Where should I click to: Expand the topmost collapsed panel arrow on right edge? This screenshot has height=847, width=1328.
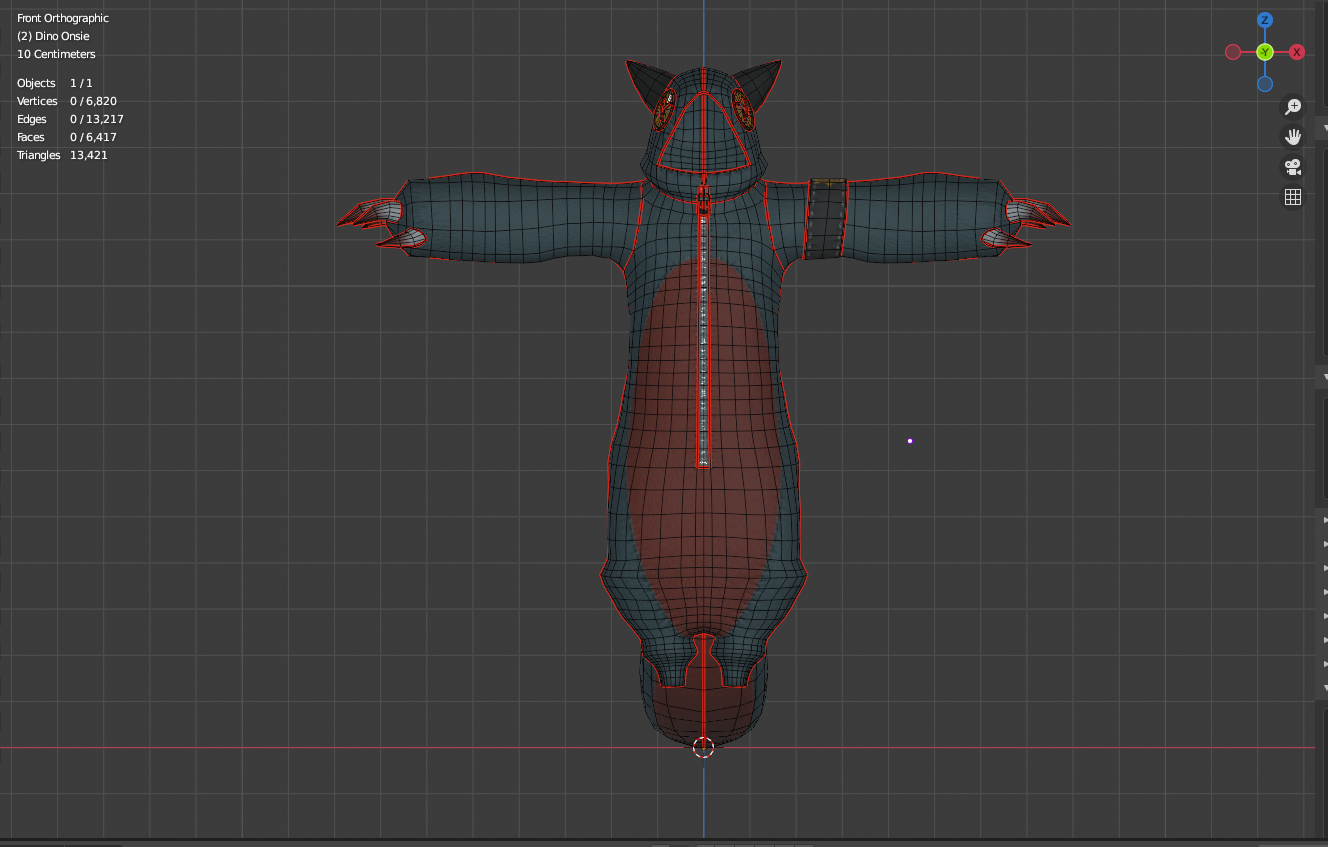pos(1324,521)
